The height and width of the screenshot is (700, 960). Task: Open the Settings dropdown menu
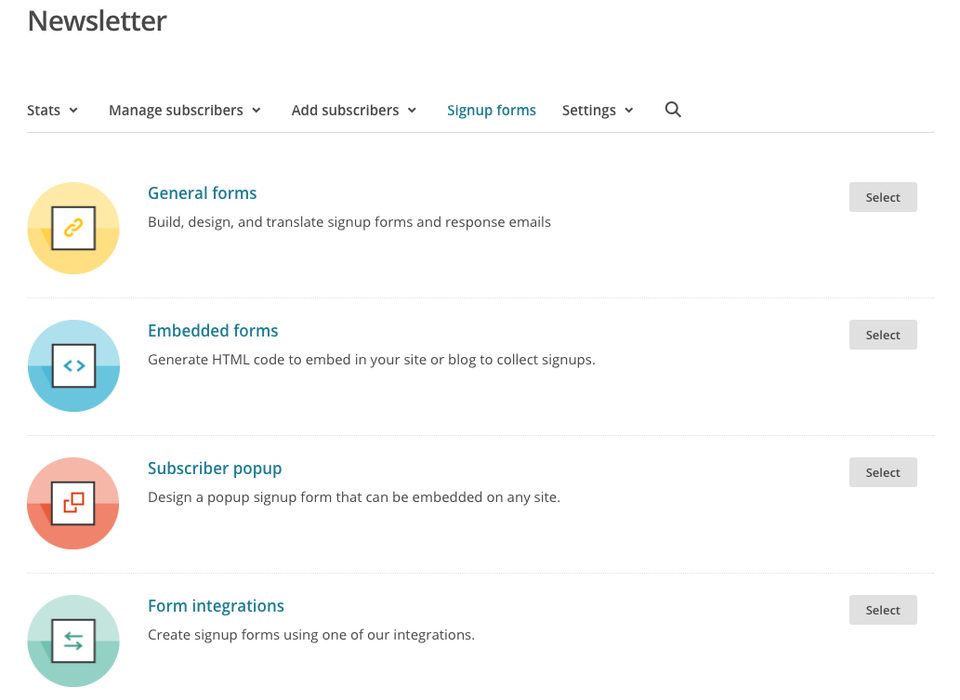[598, 110]
